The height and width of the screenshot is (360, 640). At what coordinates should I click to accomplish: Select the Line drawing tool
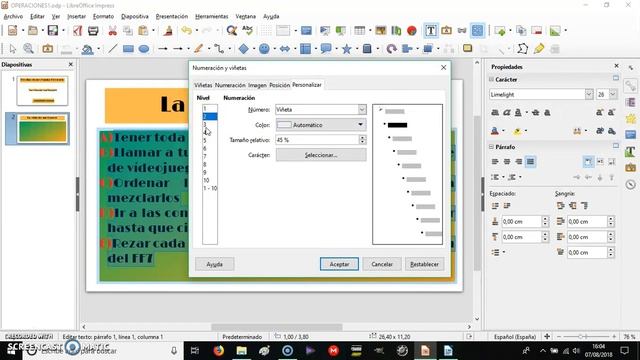coord(113,49)
